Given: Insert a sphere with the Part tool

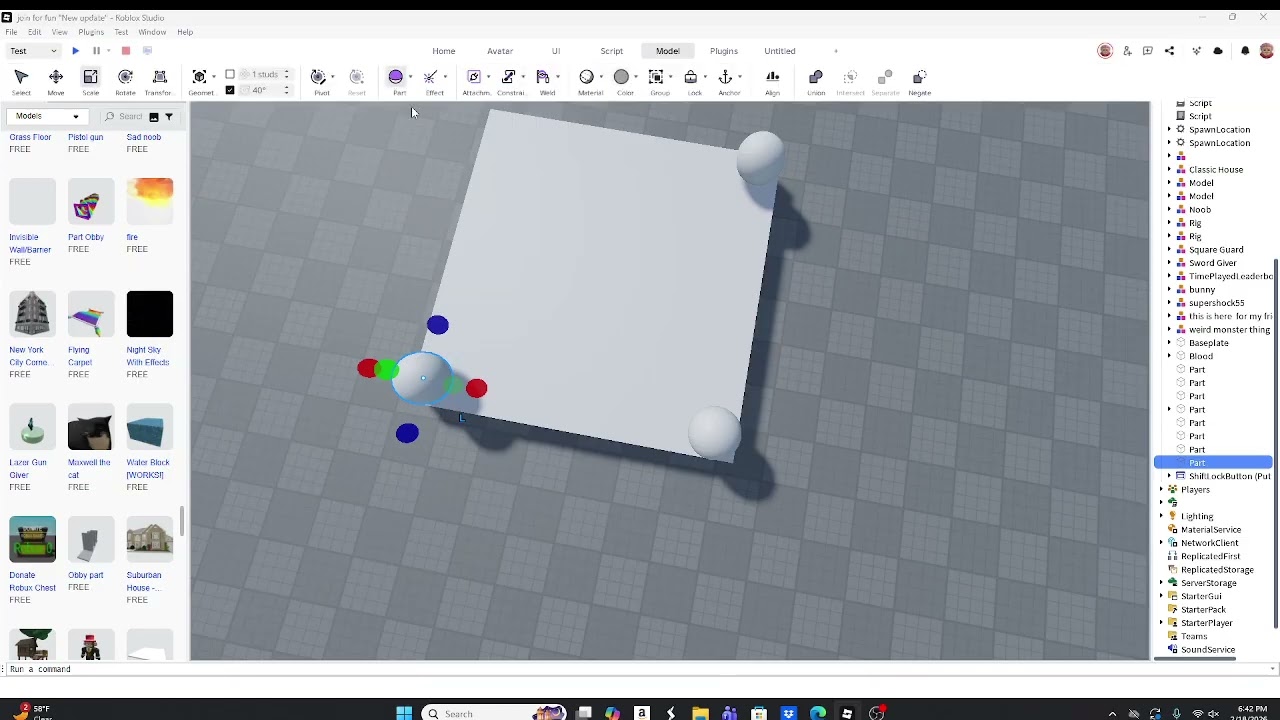Looking at the screenshot, I should [x=396, y=77].
